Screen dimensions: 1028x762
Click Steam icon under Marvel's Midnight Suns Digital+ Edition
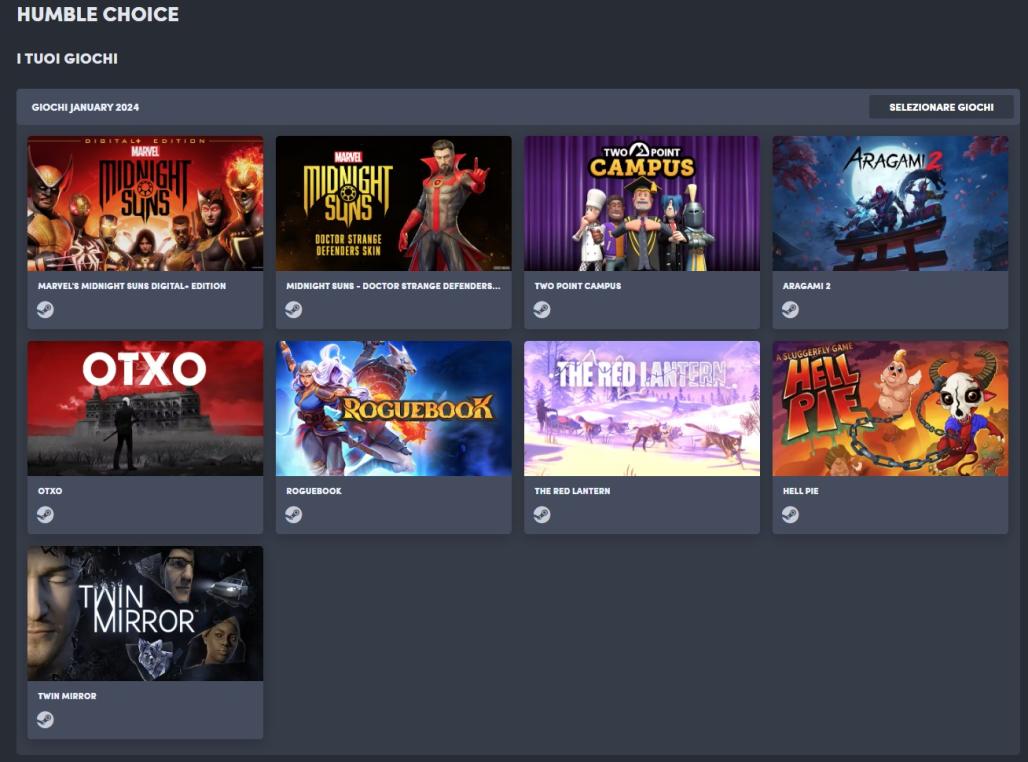click(x=45, y=309)
